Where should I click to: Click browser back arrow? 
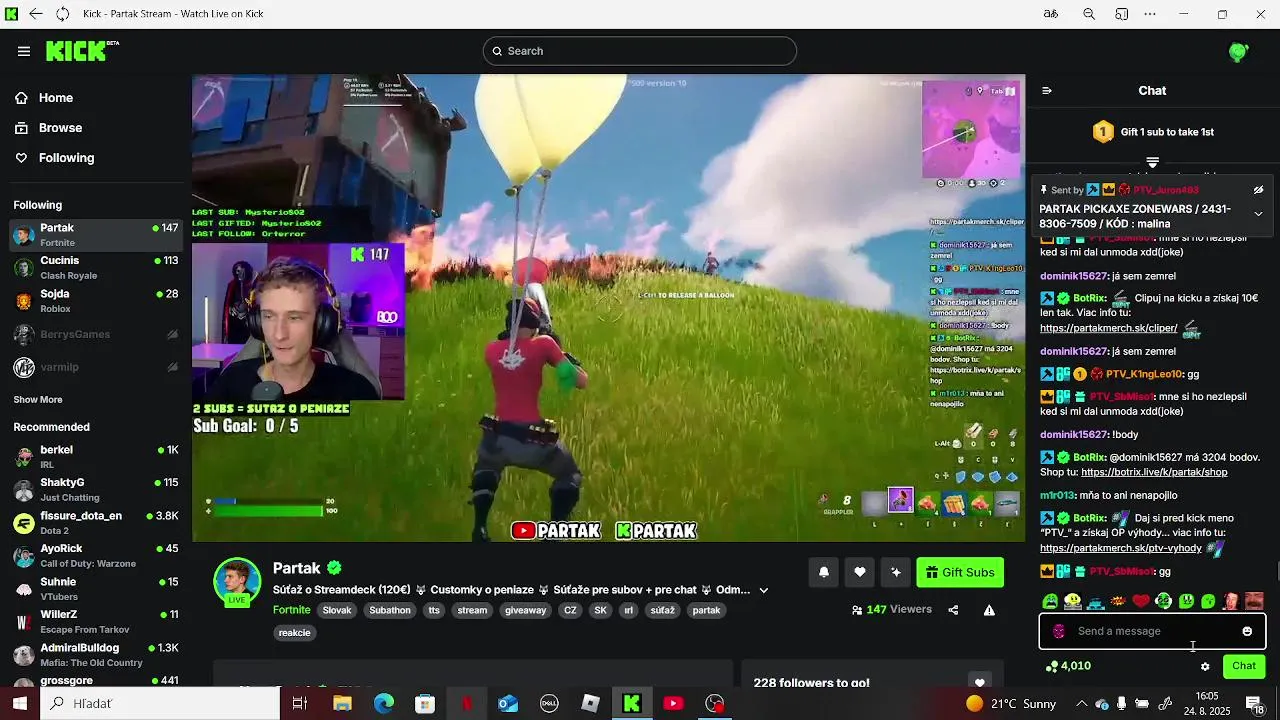click(x=36, y=14)
